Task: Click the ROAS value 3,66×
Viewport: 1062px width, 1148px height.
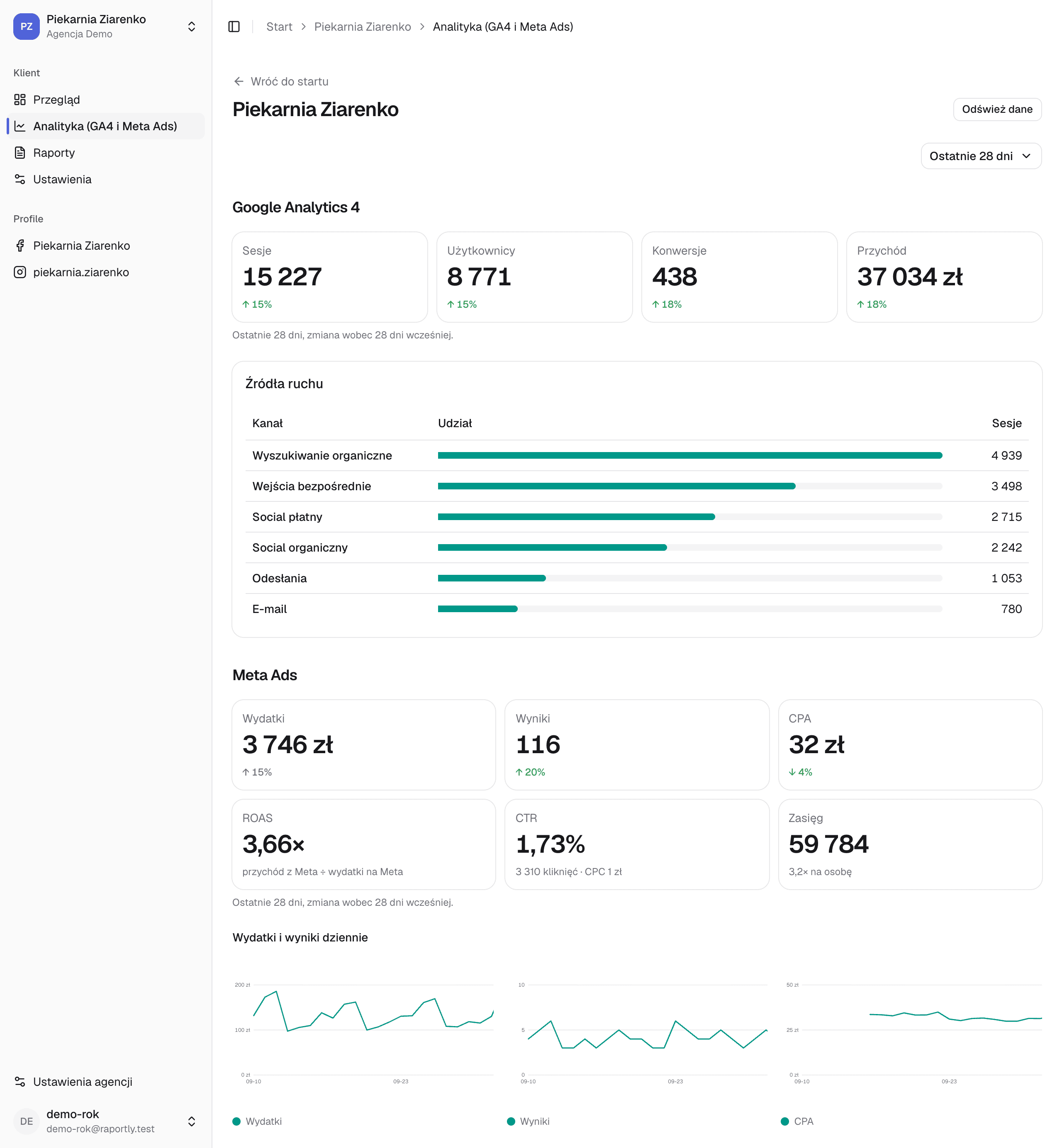Action: [273, 844]
